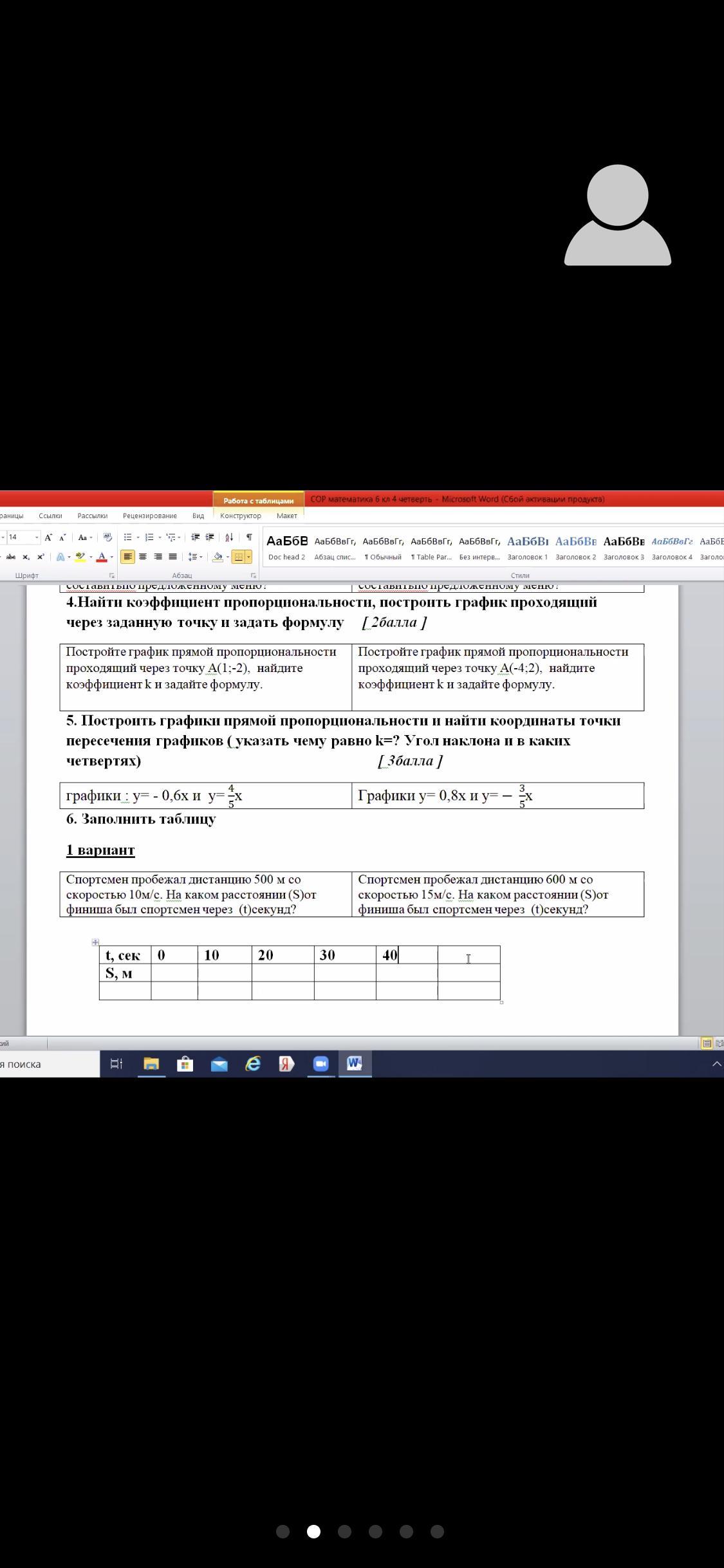This screenshot has height=1568, width=724.
Task: Switch to the Рецензирование tab
Action: (149, 516)
